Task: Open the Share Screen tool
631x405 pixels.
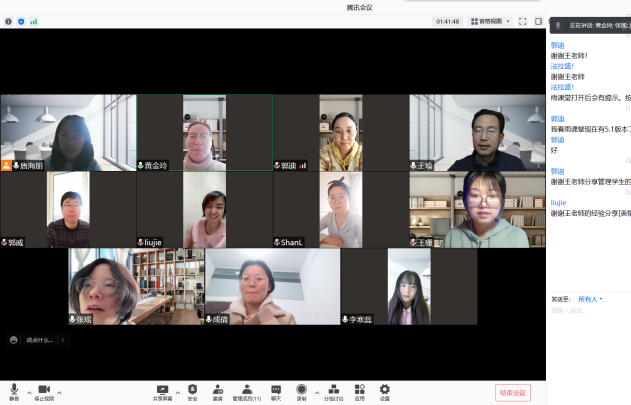Action: 162,389
